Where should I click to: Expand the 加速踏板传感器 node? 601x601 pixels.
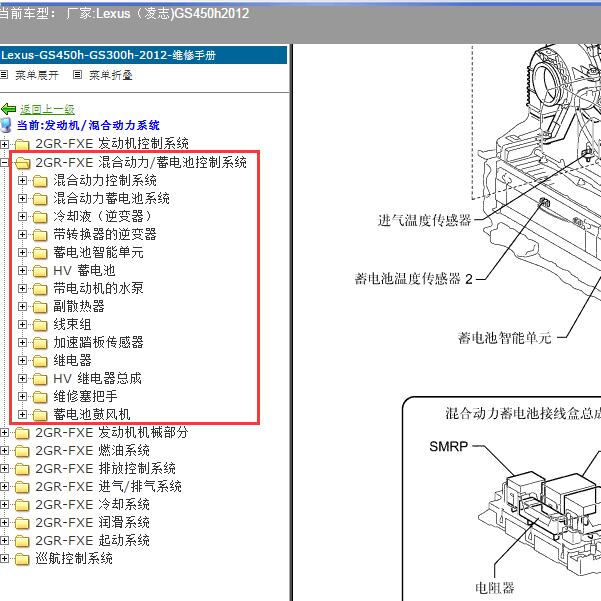[22, 343]
